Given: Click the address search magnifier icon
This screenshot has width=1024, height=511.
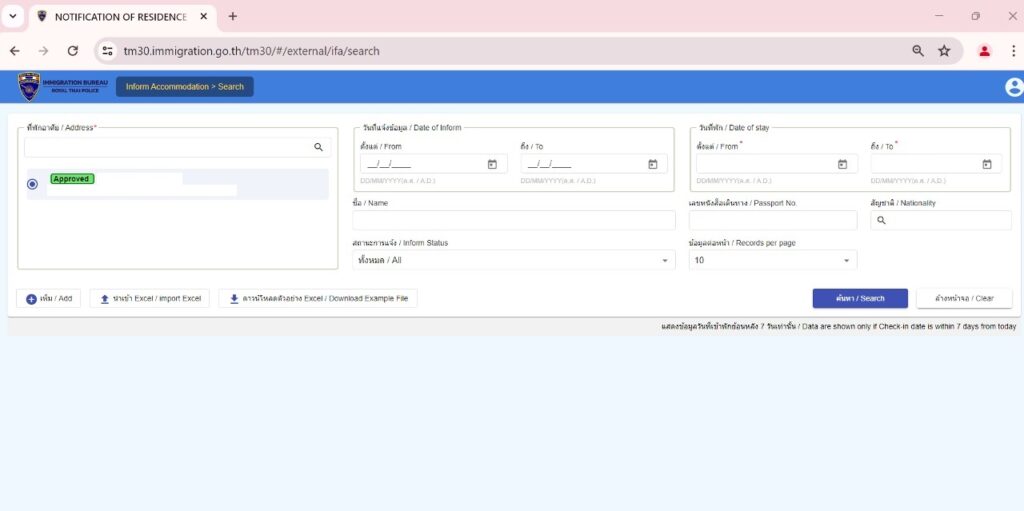Looking at the screenshot, I should point(318,147).
